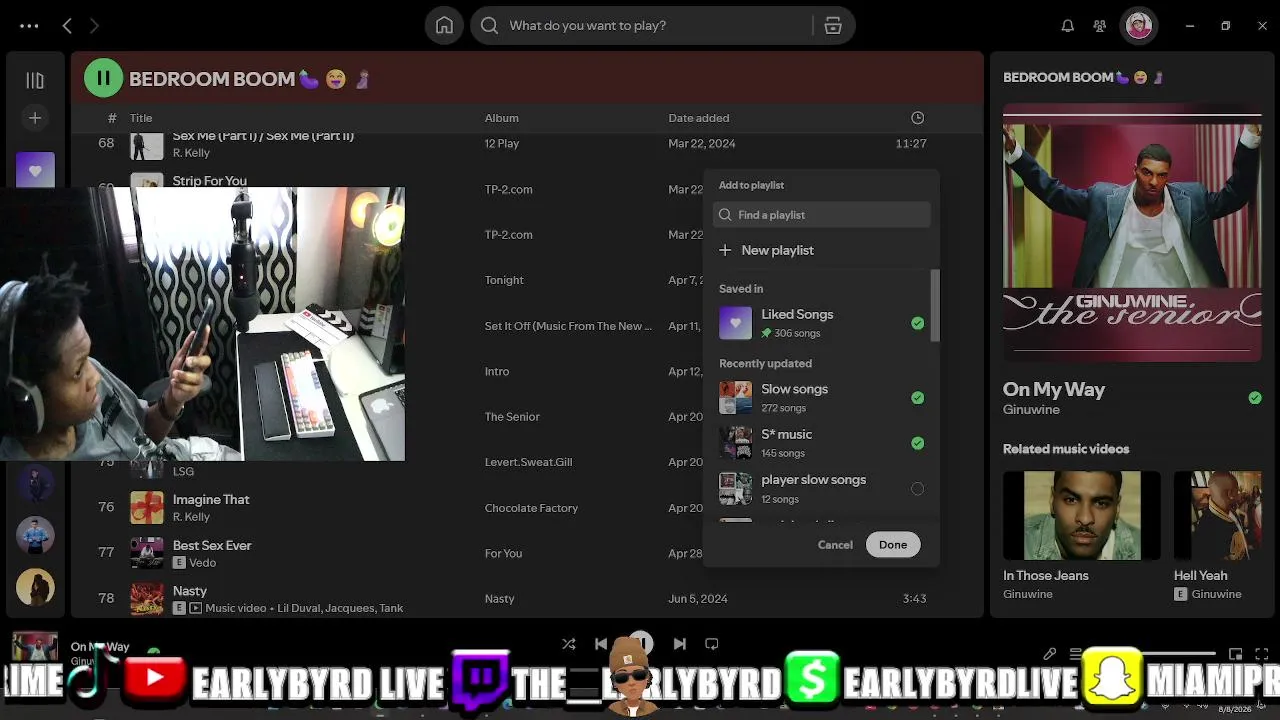1280x720 pixels.
Task: Click the plus icon beside New playlist
Action: point(725,250)
